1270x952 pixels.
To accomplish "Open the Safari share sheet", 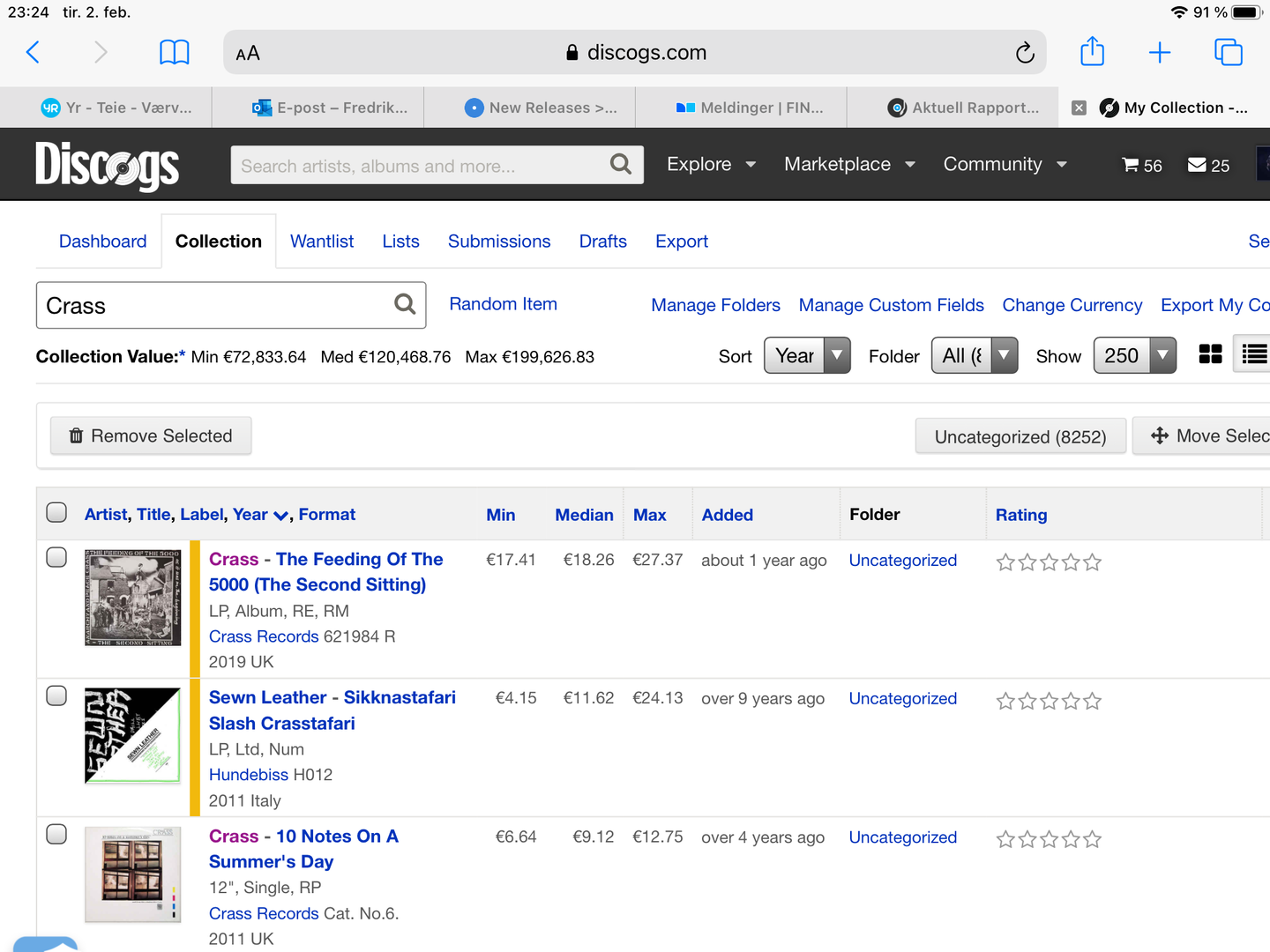I will tap(1092, 51).
